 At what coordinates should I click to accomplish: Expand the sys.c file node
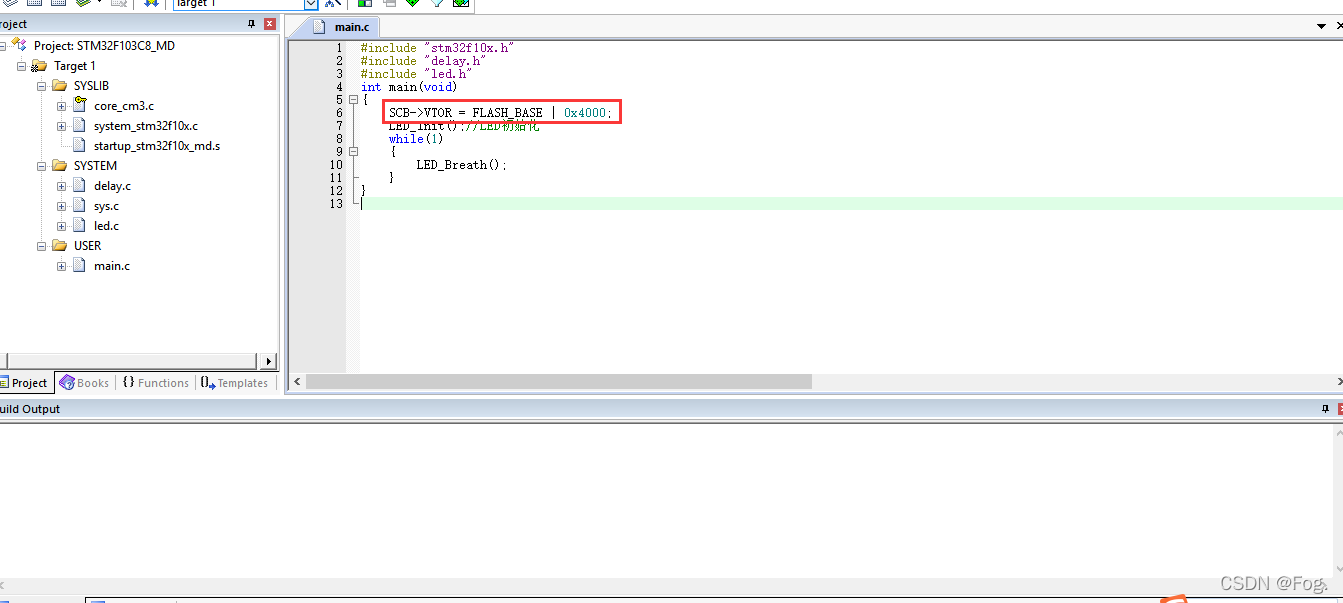pos(62,206)
